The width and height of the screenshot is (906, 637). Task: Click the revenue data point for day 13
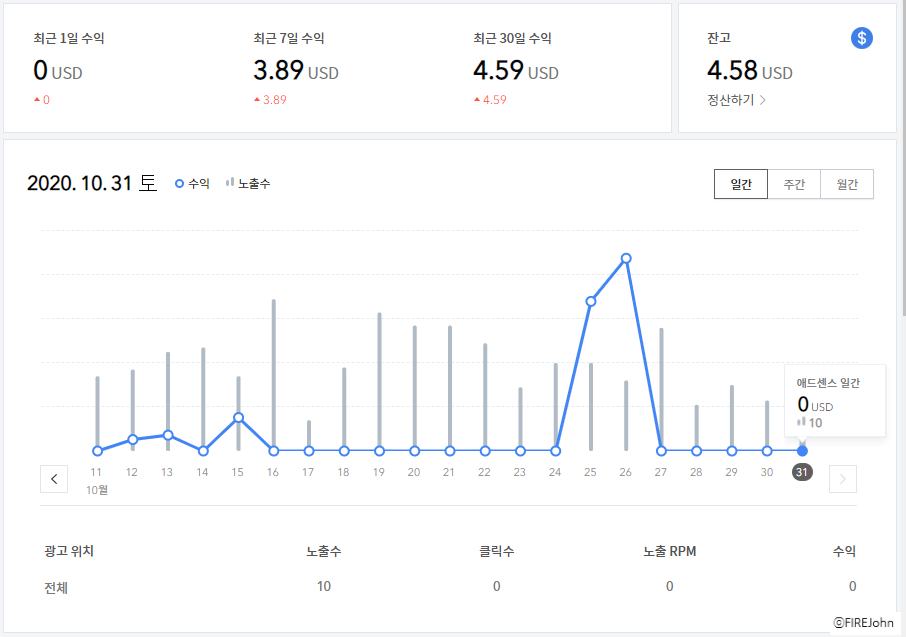[168, 435]
